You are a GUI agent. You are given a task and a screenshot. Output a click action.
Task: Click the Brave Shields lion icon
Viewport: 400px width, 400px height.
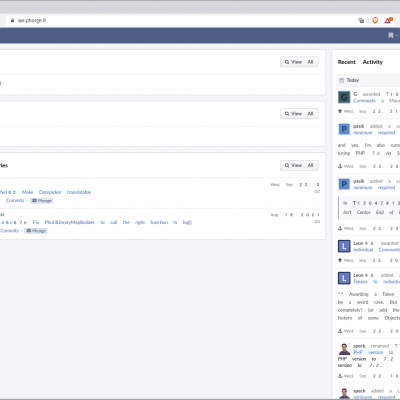coord(375,20)
